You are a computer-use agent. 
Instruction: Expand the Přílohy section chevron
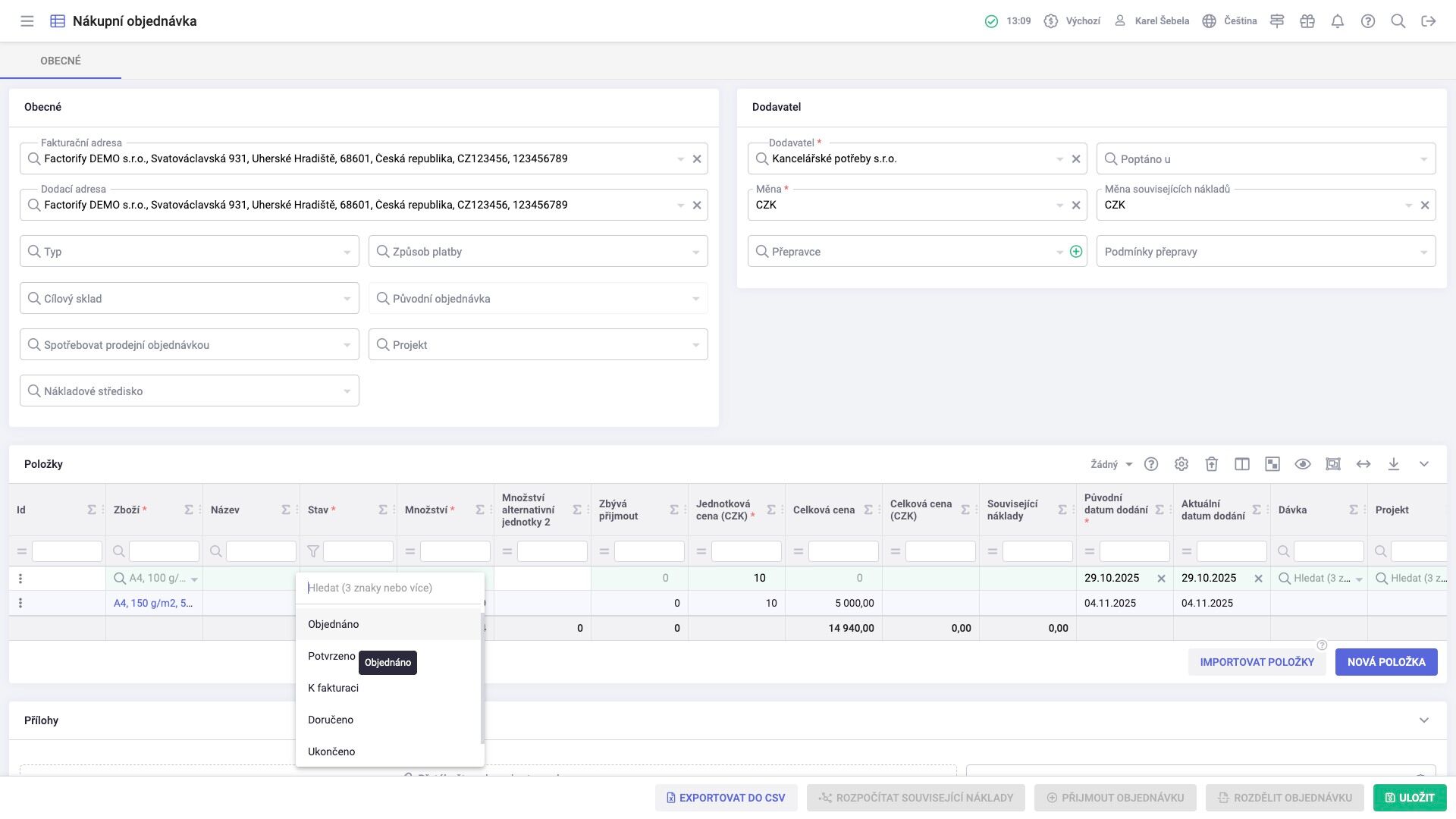(1424, 720)
